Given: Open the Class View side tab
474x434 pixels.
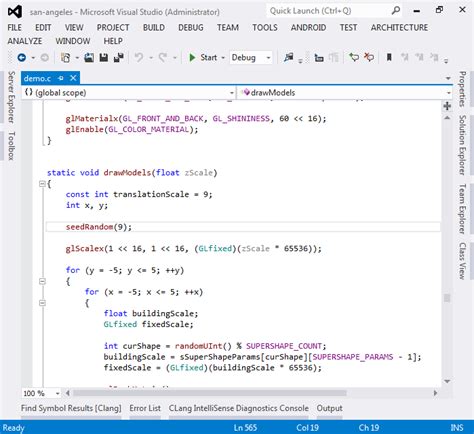Looking at the screenshot, I should (x=462, y=261).
